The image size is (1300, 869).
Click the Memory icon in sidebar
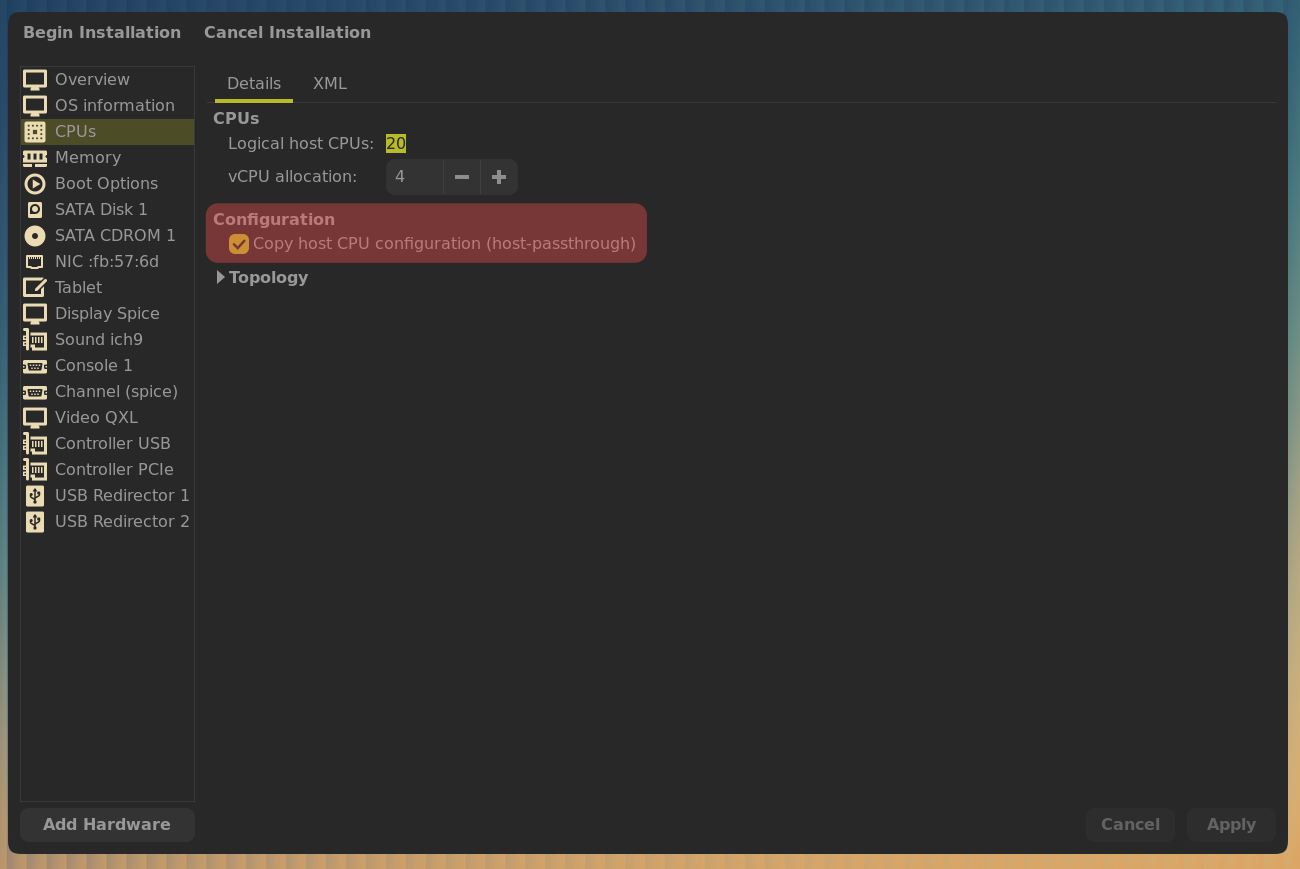click(x=35, y=158)
